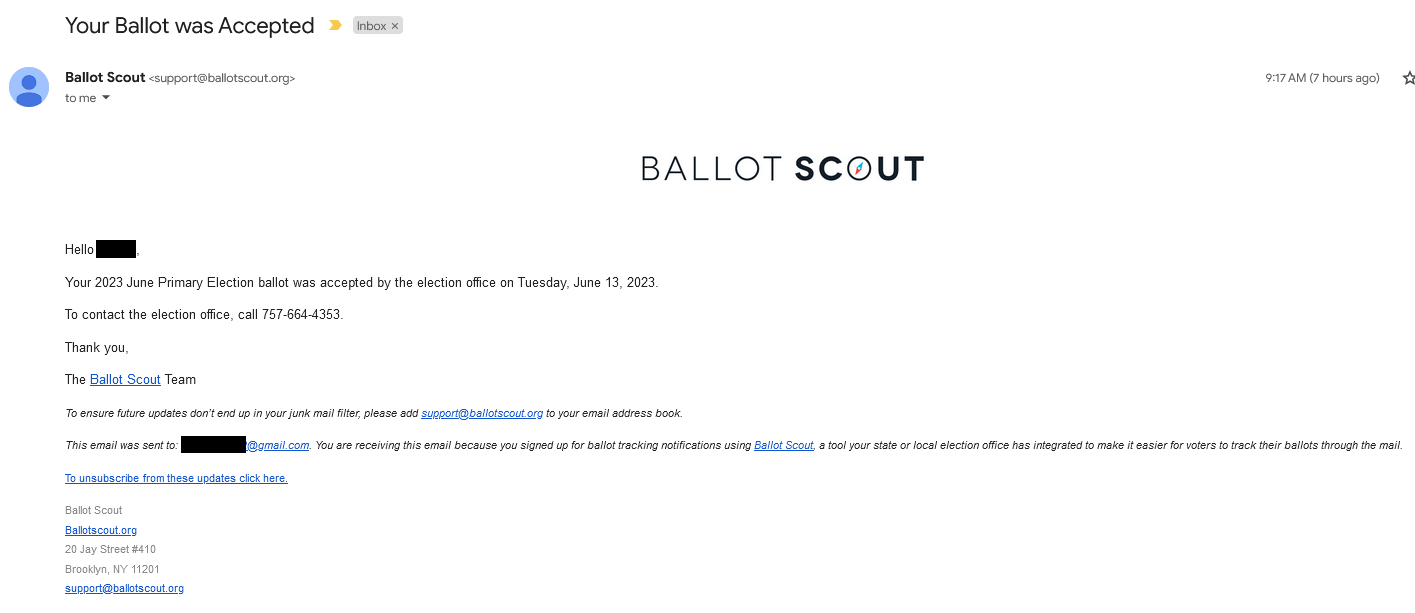Click the sender address in angle brackets

click(222, 78)
